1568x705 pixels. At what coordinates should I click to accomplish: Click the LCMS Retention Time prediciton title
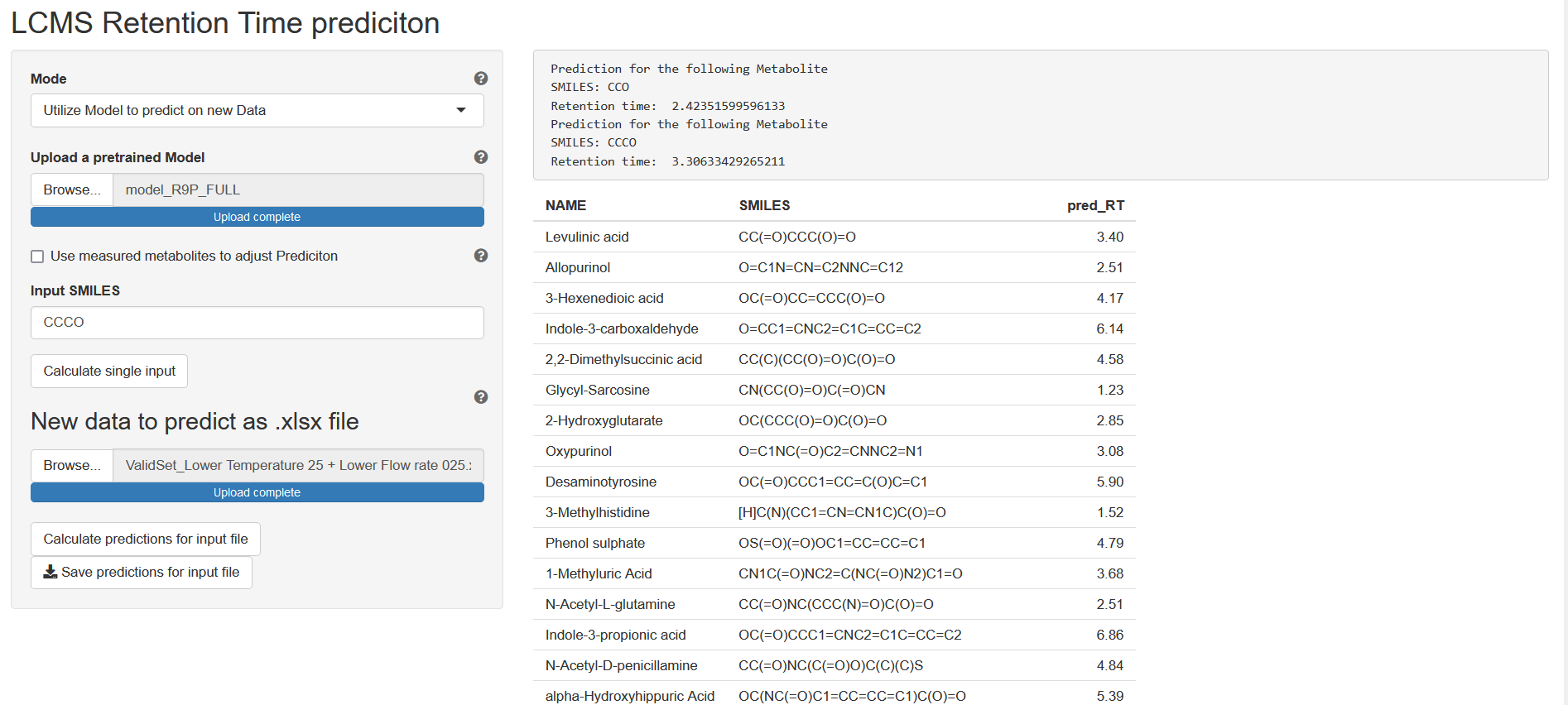pyautogui.click(x=225, y=23)
